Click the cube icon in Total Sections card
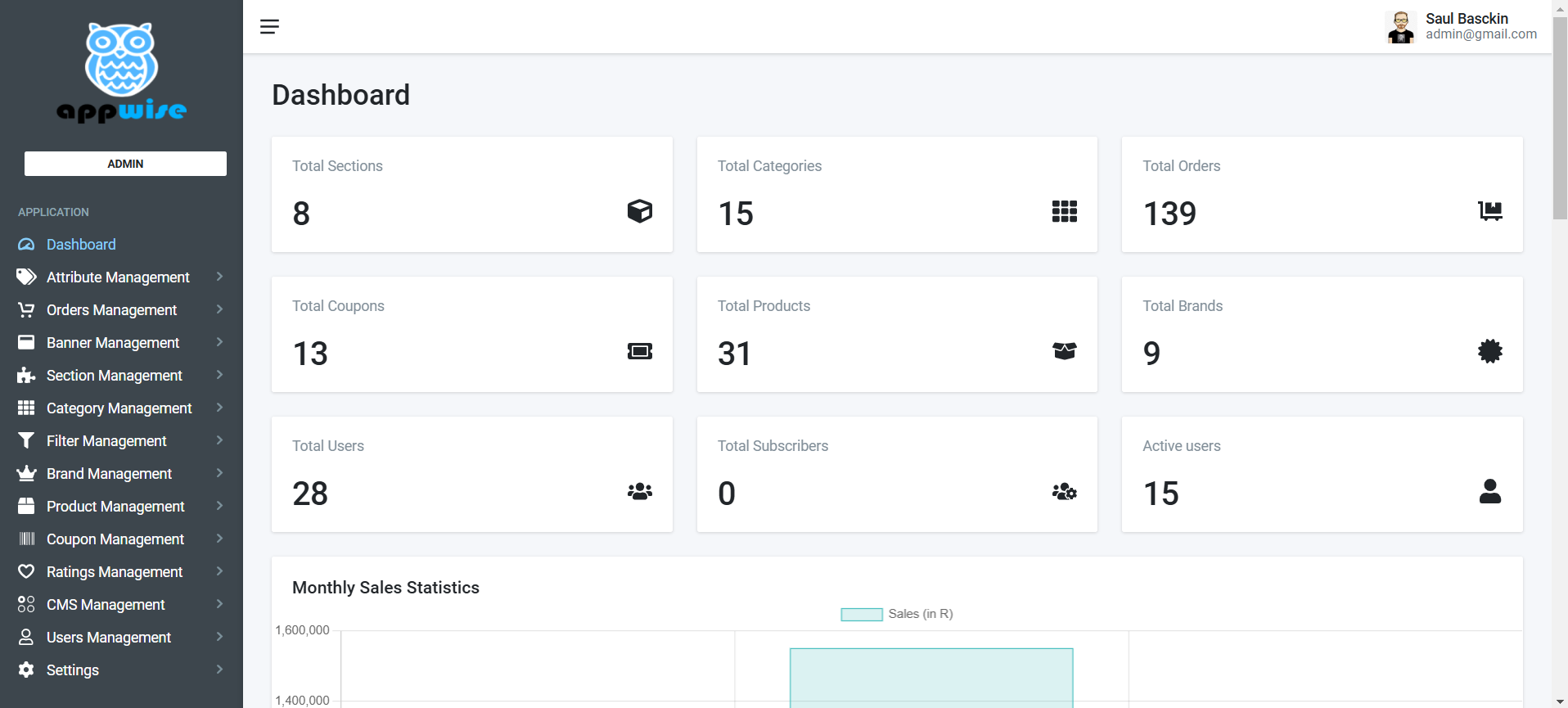 pos(640,211)
